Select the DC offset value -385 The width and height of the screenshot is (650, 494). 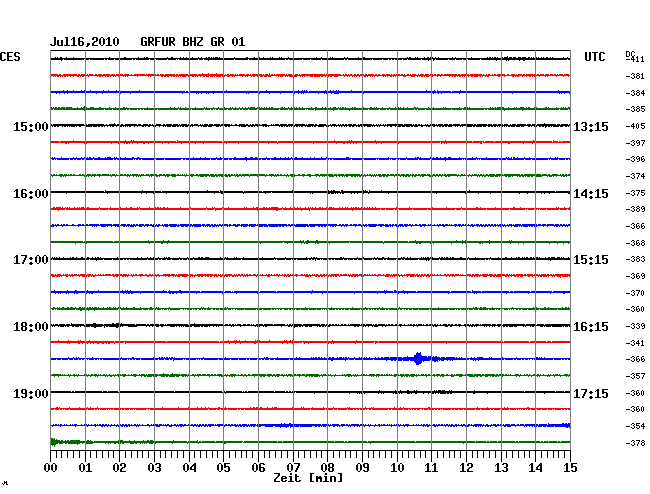635,109
